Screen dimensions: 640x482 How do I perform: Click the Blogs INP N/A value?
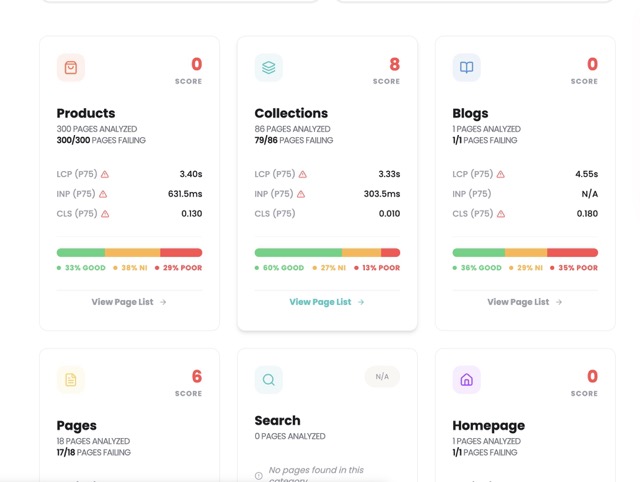pos(590,194)
